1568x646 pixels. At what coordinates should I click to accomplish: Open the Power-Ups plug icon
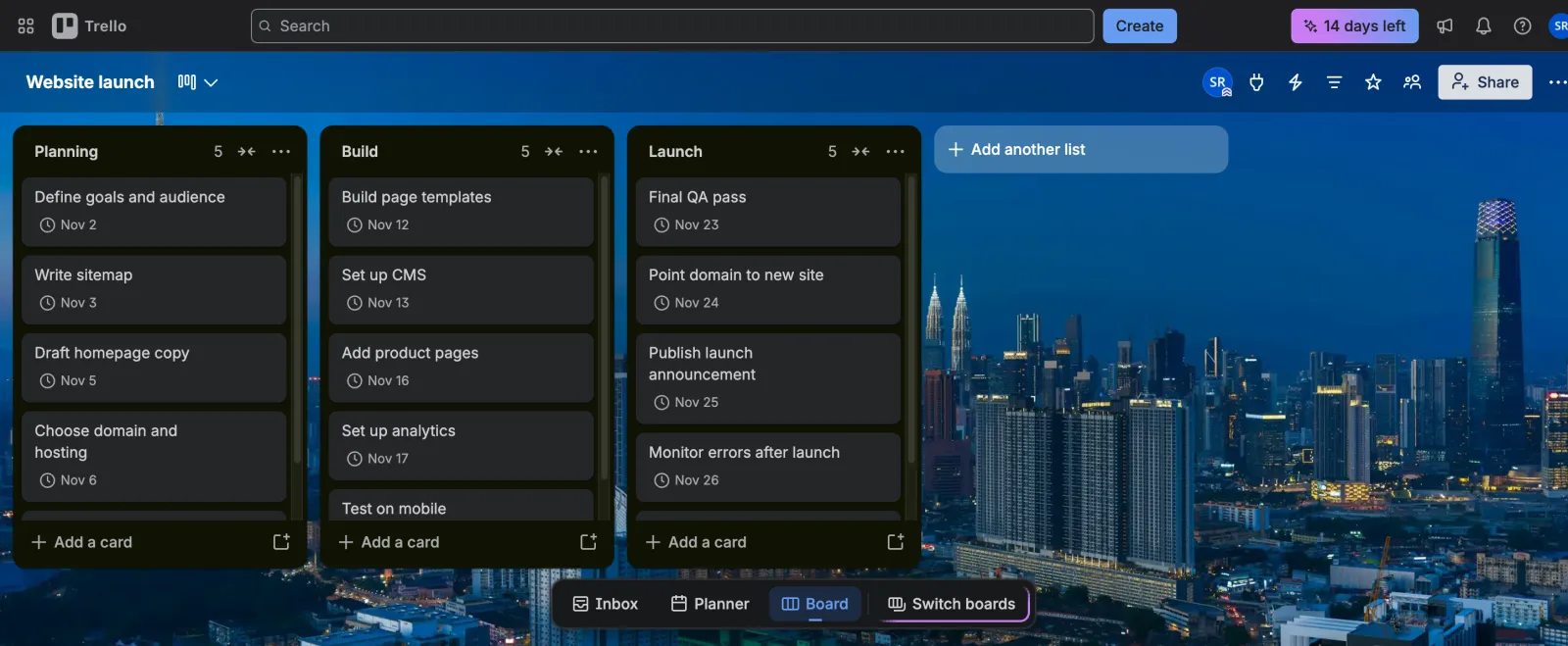pos(1256,82)
